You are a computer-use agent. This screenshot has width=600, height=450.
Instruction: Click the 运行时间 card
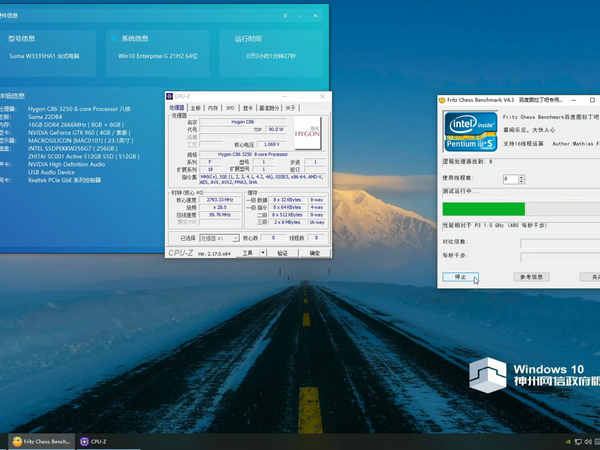coord(271,53)
